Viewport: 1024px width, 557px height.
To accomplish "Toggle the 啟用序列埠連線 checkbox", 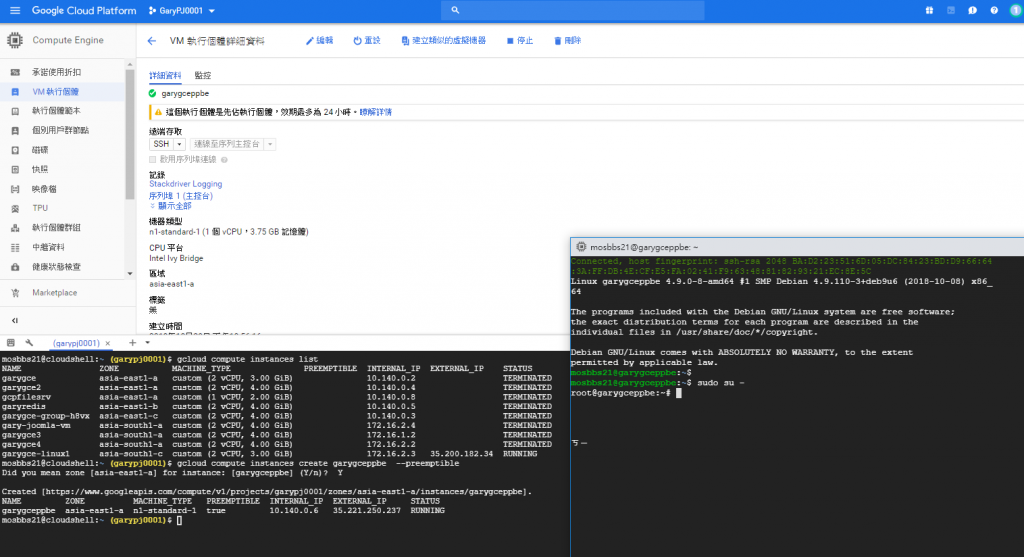I will coord(153,159).
